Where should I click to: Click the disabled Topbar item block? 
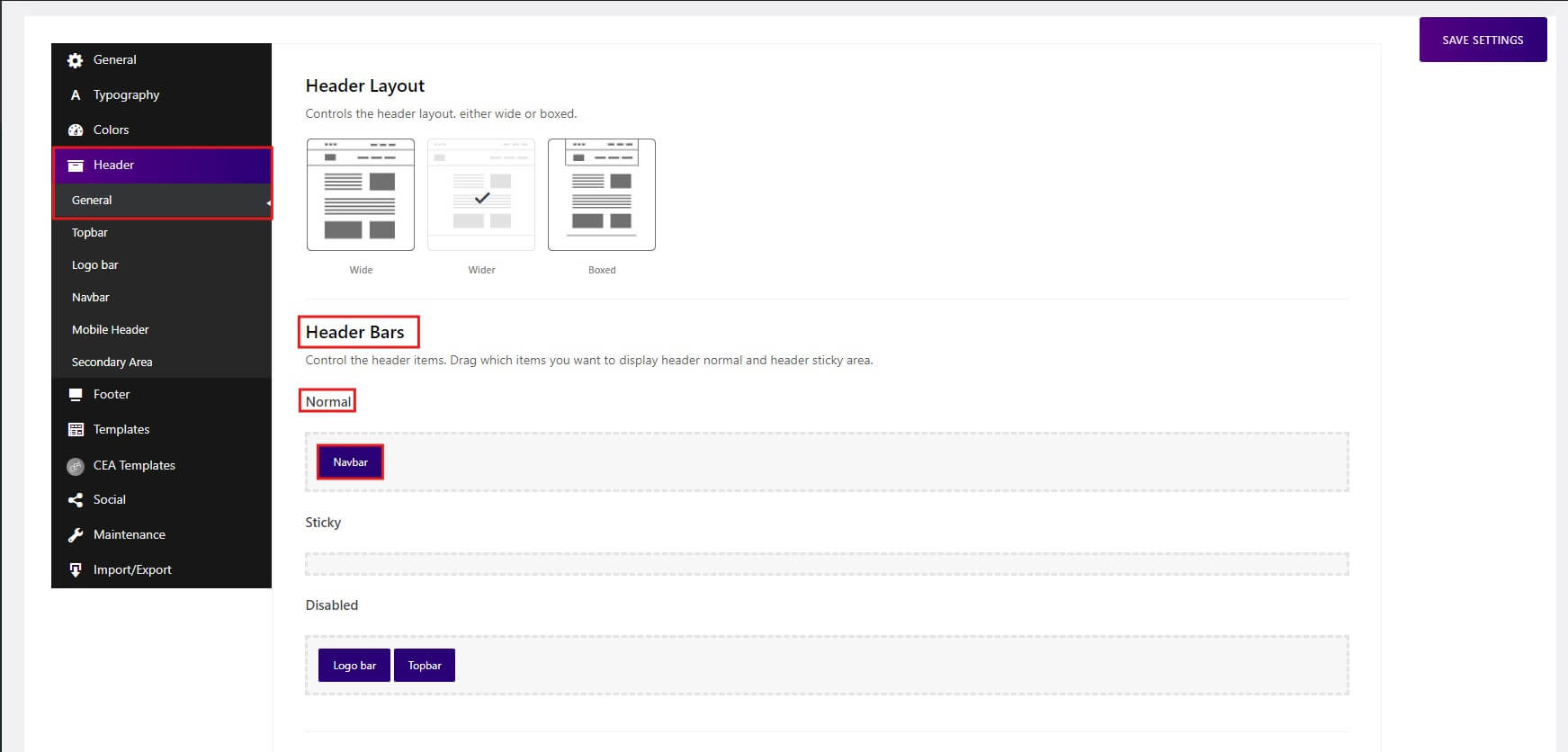click(x=425, y=666)
